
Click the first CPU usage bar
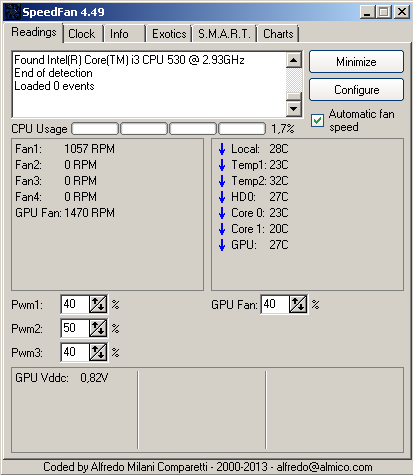95,129
